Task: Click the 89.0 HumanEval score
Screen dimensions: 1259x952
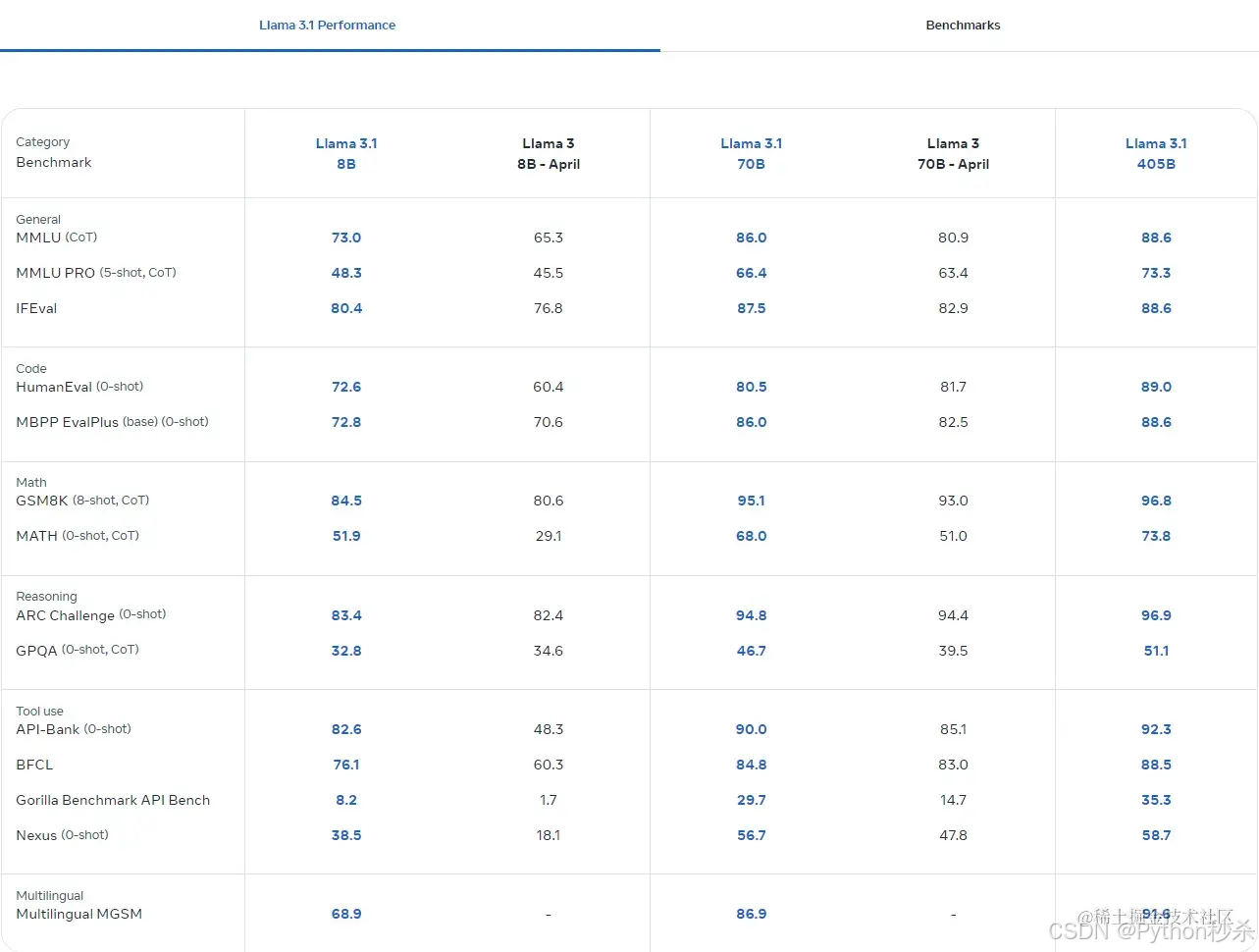Action: (1156, 387)
